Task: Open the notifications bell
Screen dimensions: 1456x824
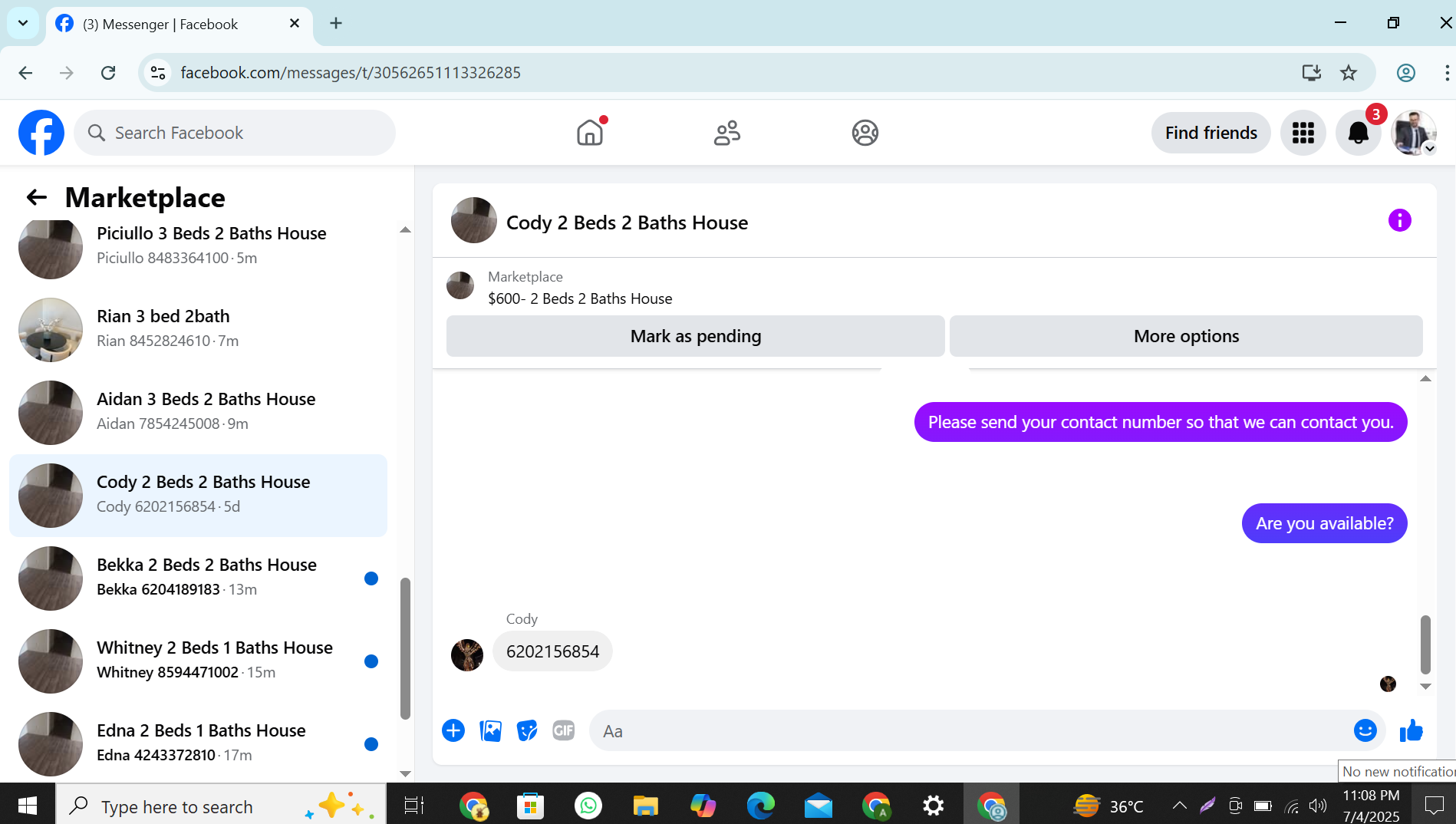Action: [x=1359, y=133]
